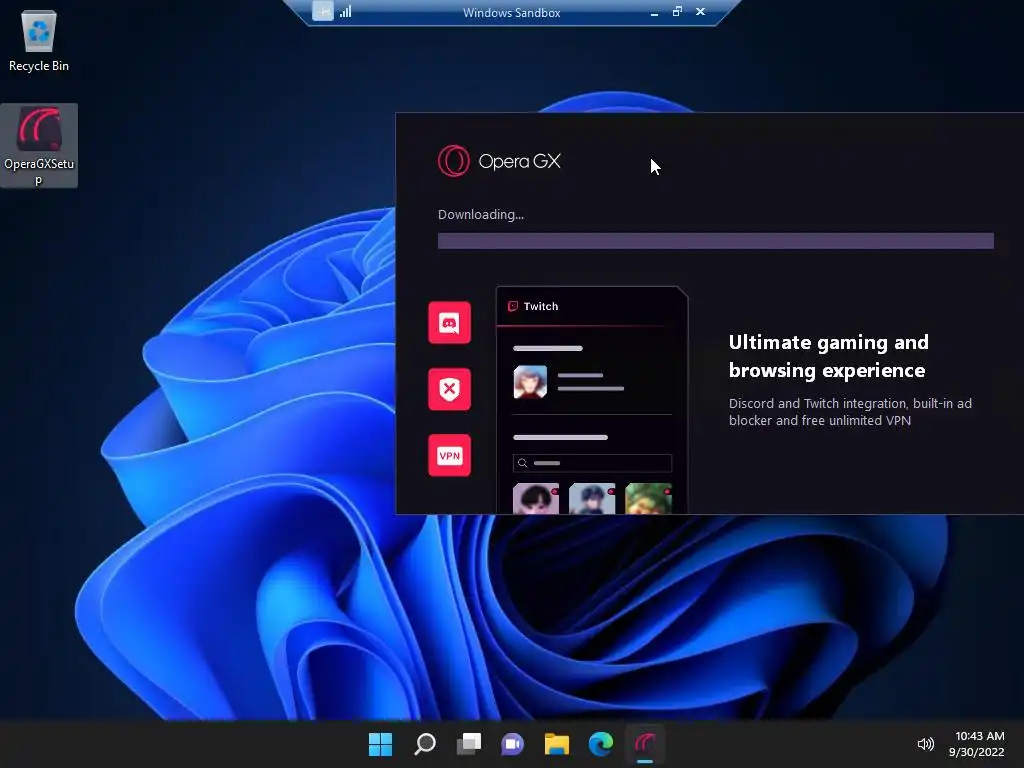The image size is (1024, 768).
Task: Click the red VPN icon
Action: (x=449, y=455)
